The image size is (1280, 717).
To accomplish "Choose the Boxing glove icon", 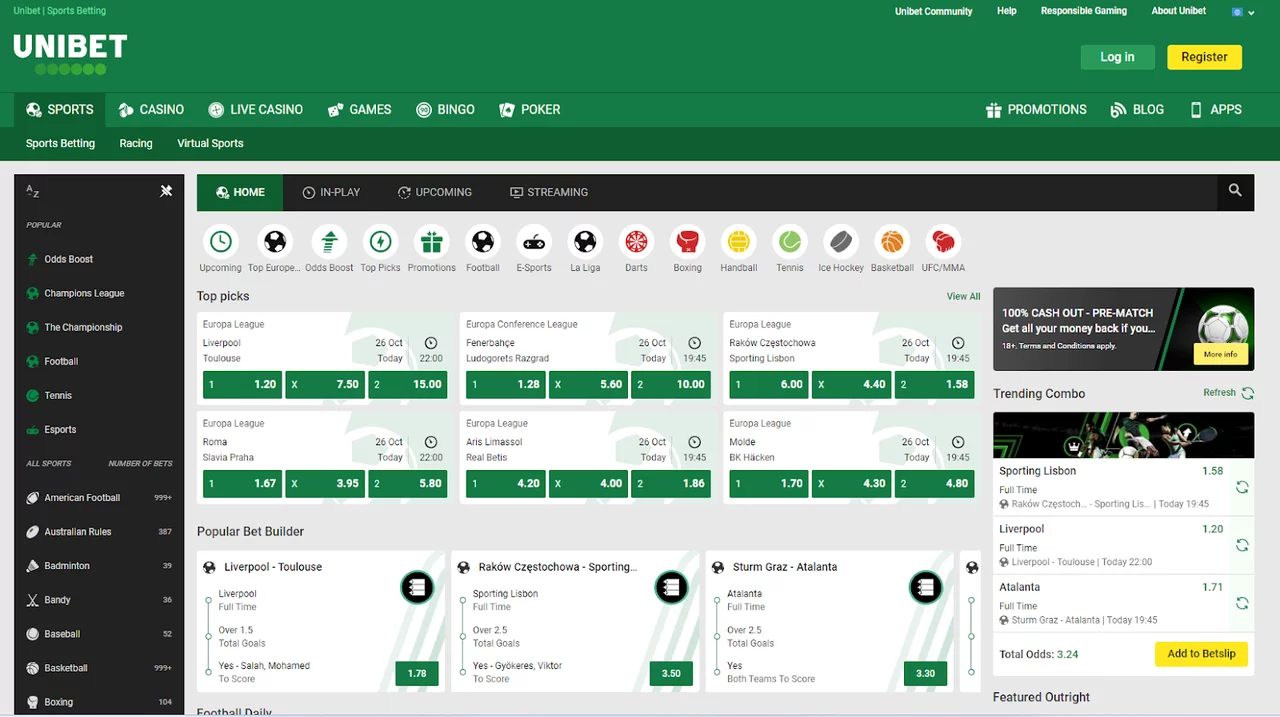I will coord(687,241).
